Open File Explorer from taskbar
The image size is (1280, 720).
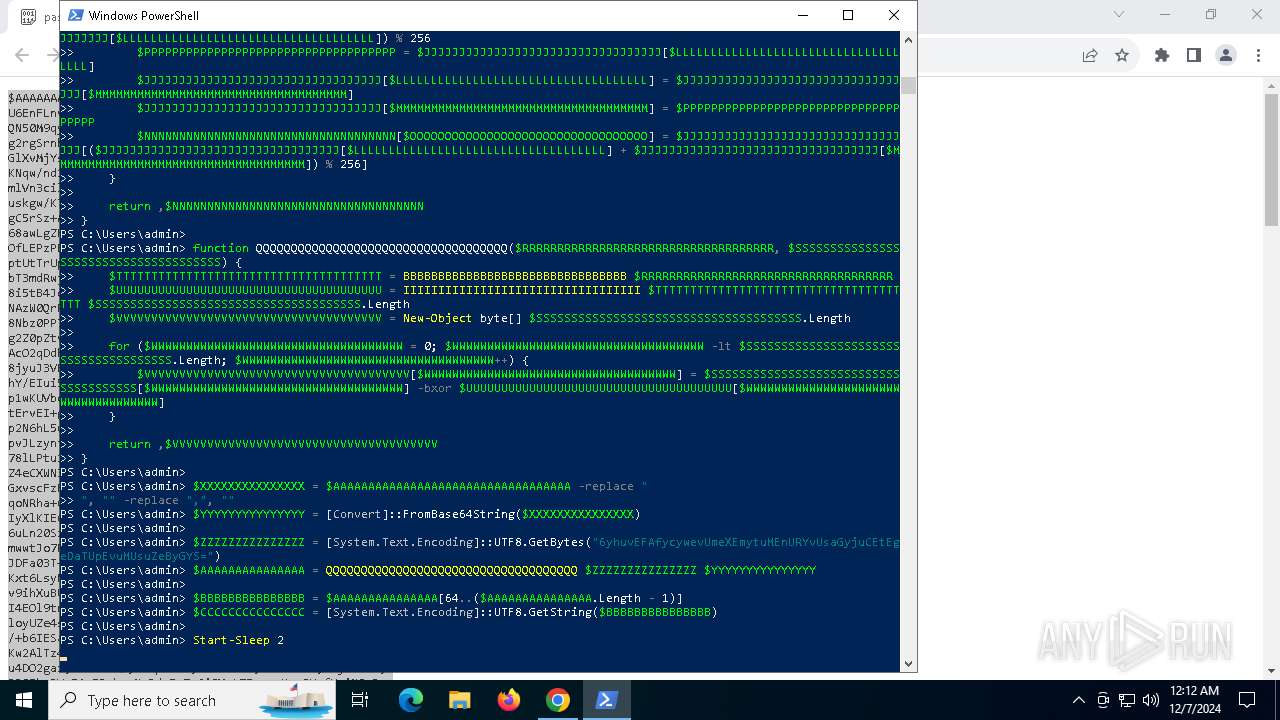459,700
